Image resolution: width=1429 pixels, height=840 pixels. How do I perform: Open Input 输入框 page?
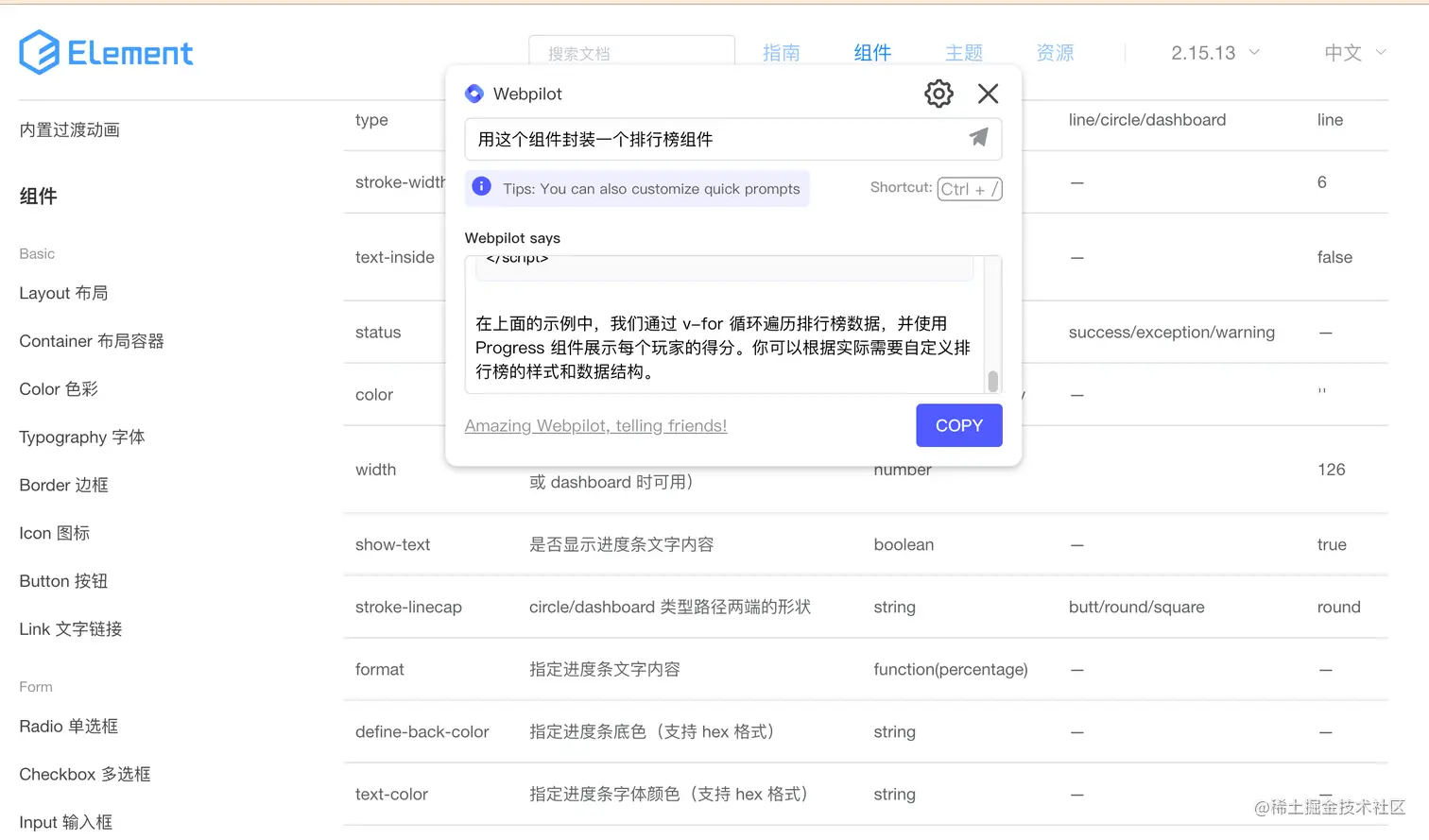click(x=66, y=822)
